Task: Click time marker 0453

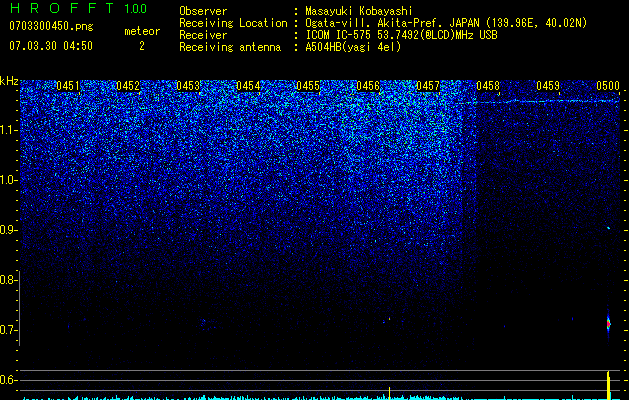Action: [x=188, y=86]
